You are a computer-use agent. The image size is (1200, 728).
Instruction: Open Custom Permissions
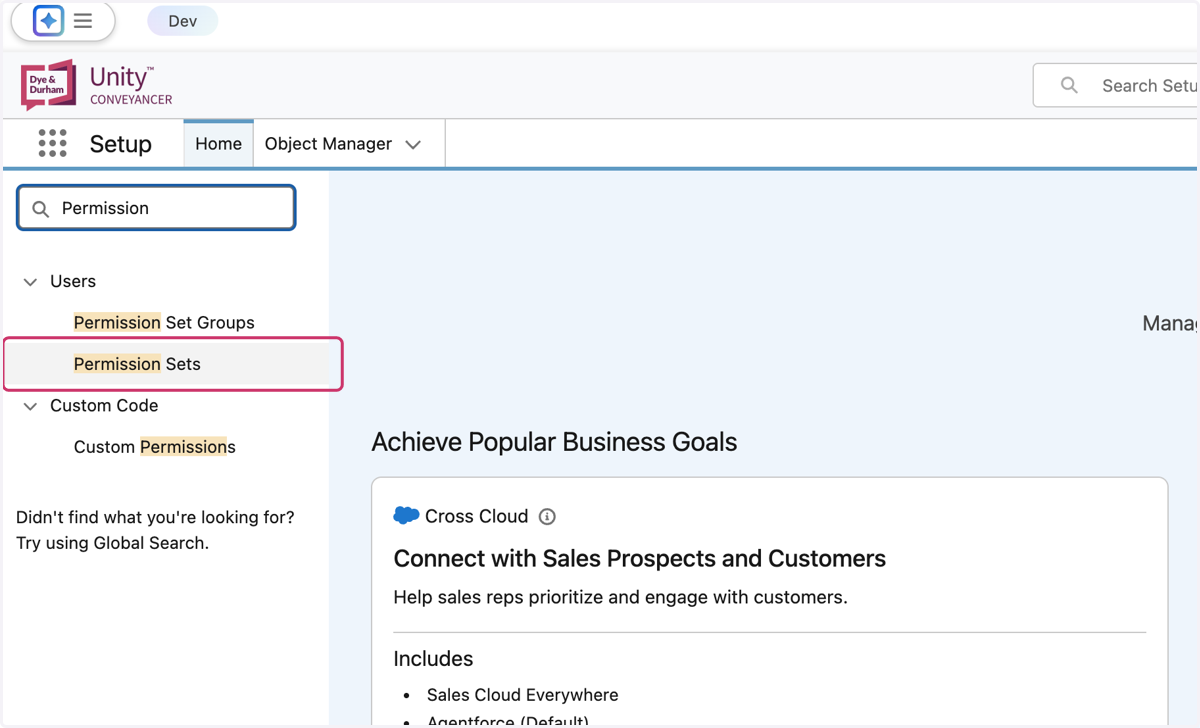tap(154, 447)
